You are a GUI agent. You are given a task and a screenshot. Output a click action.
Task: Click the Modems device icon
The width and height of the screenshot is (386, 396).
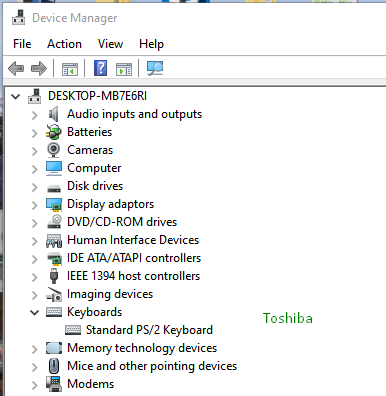pyautogui.click(x=54, y=384)
